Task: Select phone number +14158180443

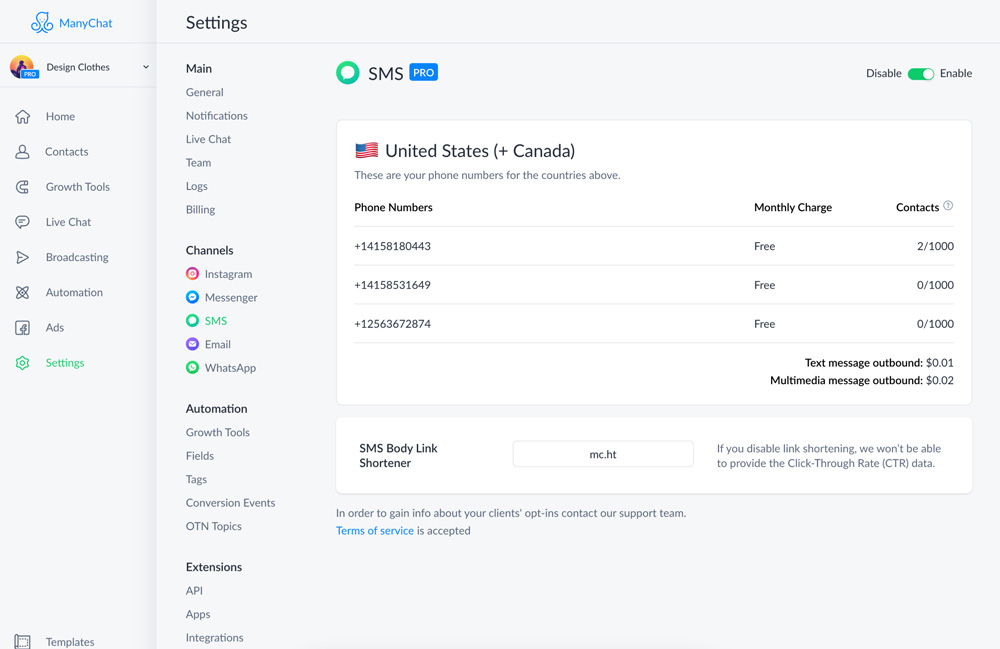Action: pyautogui.click(x=392, y=246)
